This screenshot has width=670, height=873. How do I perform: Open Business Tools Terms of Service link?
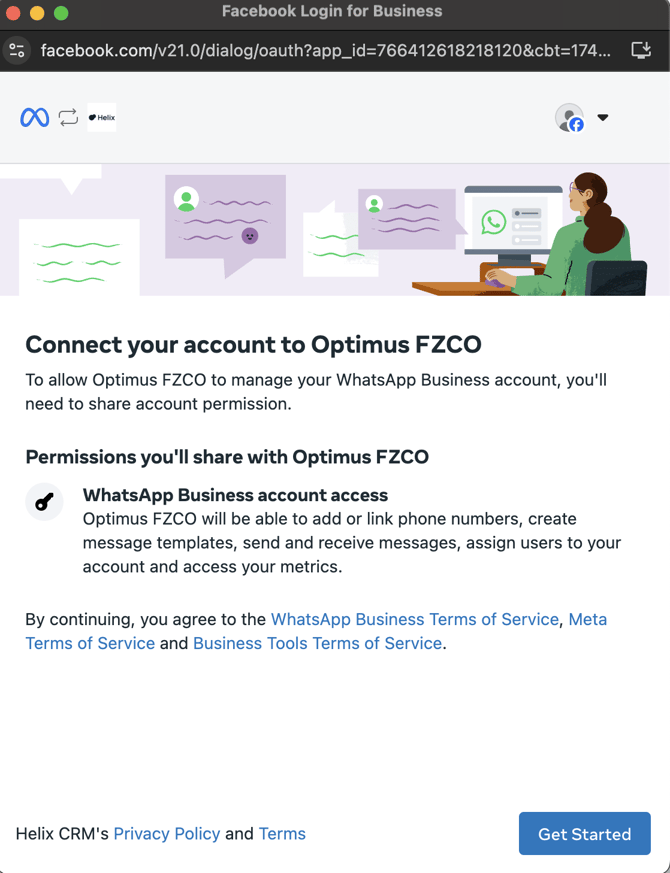click(x=317, y=644)
